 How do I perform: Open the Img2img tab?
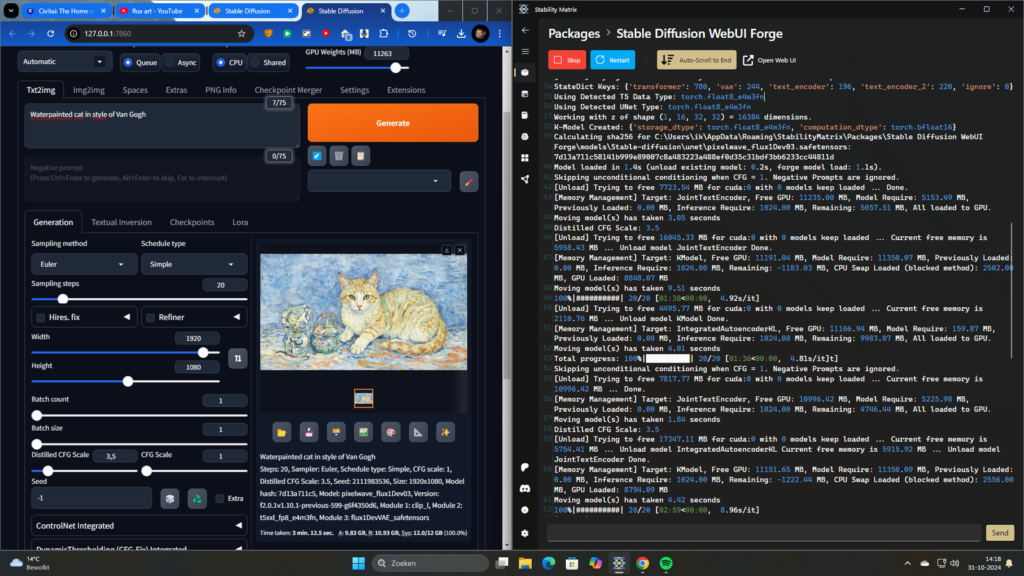[x=89, y=90]
